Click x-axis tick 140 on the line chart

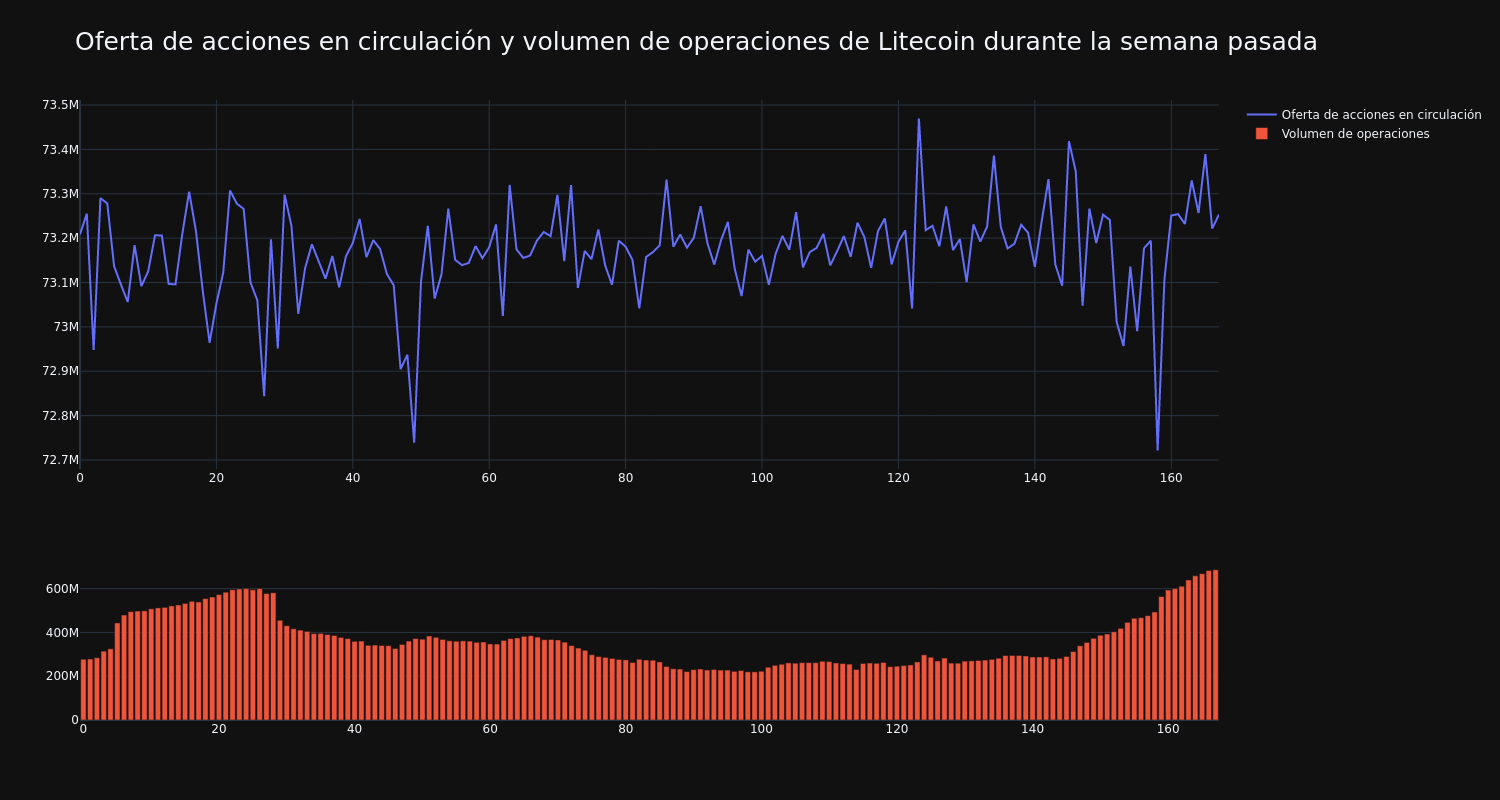(1034, 478)
